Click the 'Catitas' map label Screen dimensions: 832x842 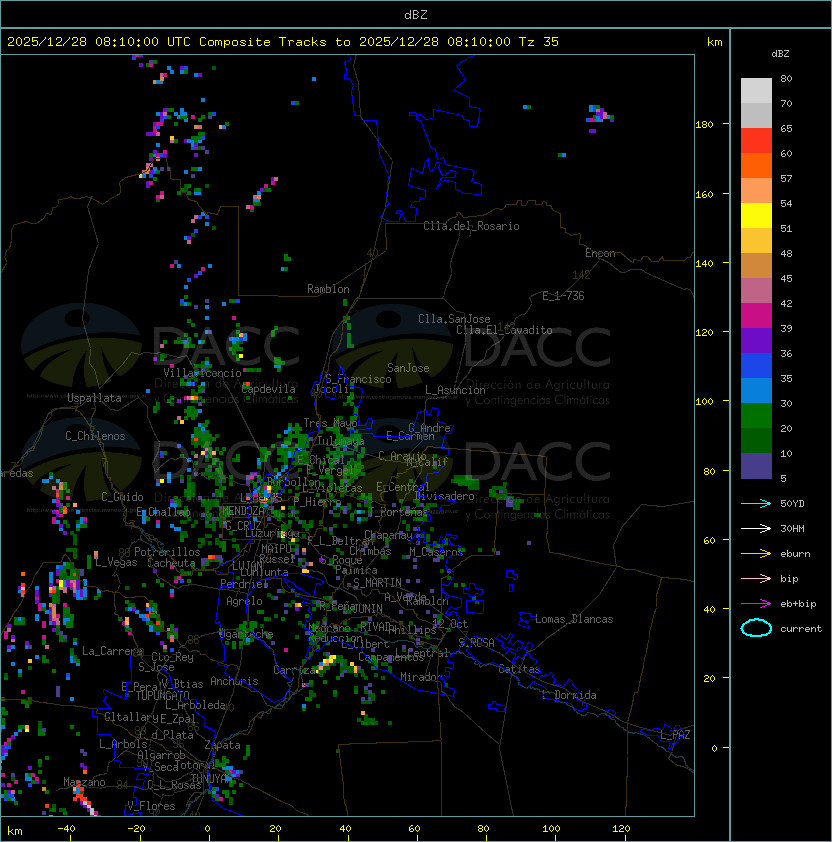coord(519,669)
